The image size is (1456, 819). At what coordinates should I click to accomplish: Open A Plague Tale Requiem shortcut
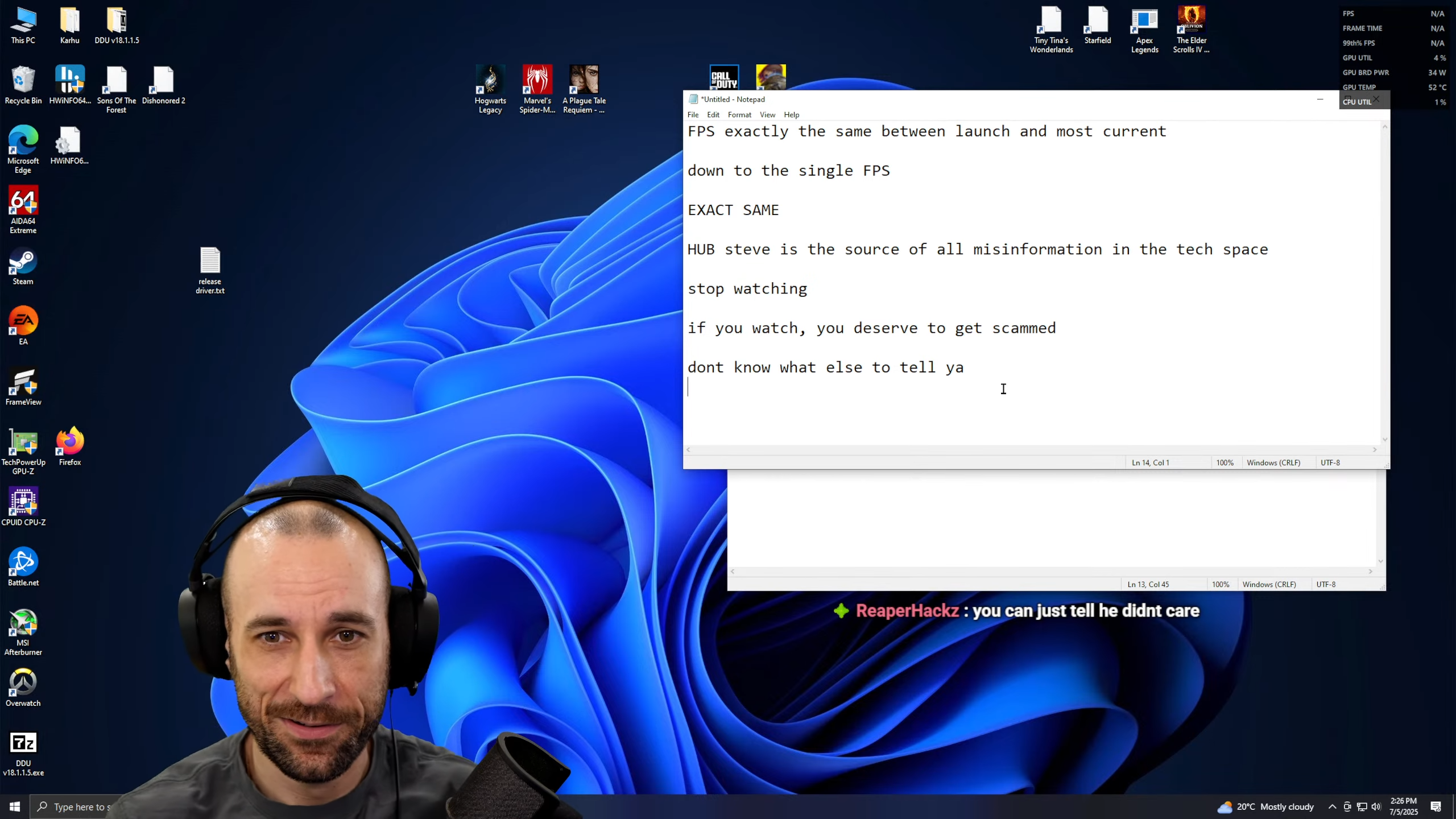(x=584, y=90)
